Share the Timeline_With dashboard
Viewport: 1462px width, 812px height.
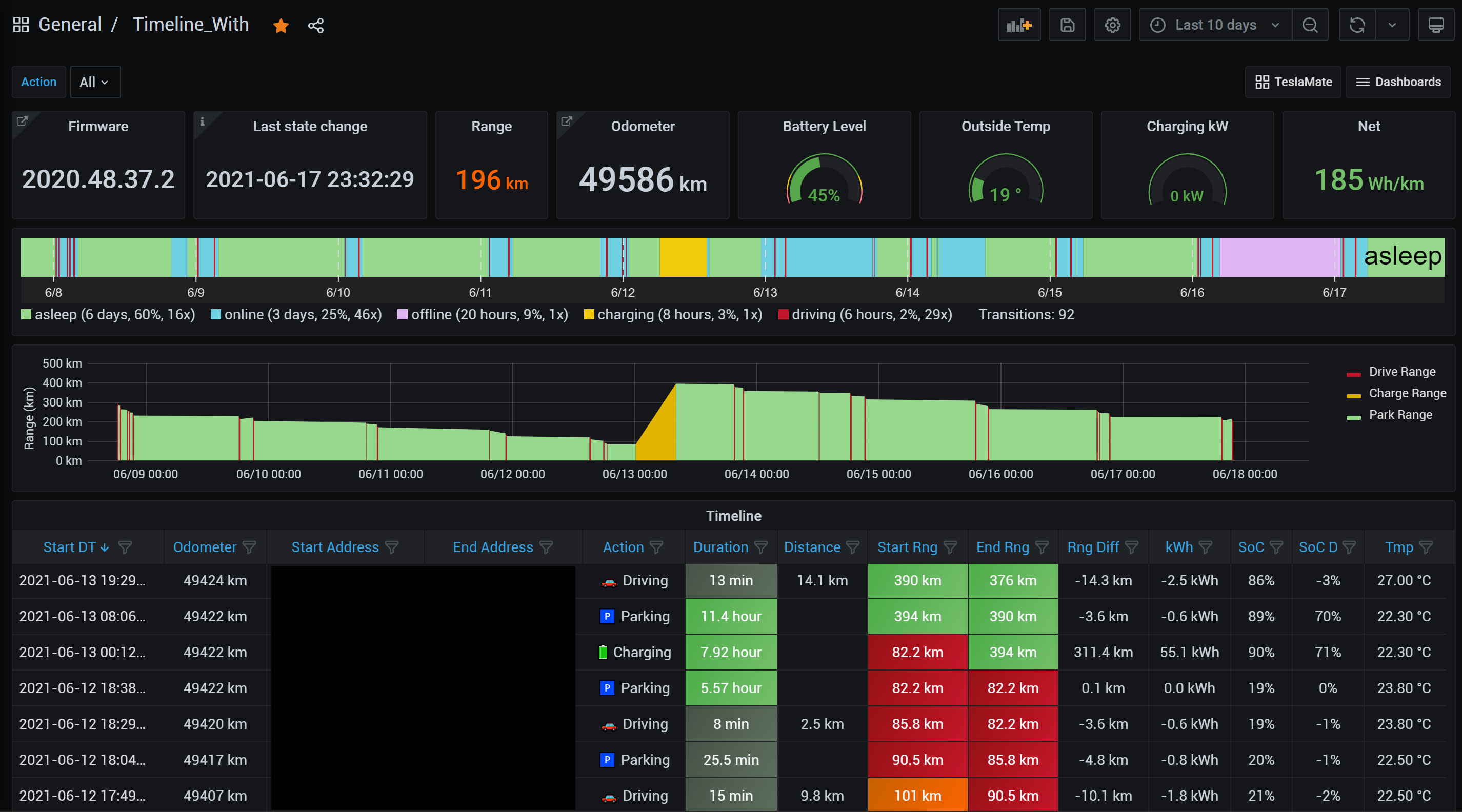(x=315, y=26)
